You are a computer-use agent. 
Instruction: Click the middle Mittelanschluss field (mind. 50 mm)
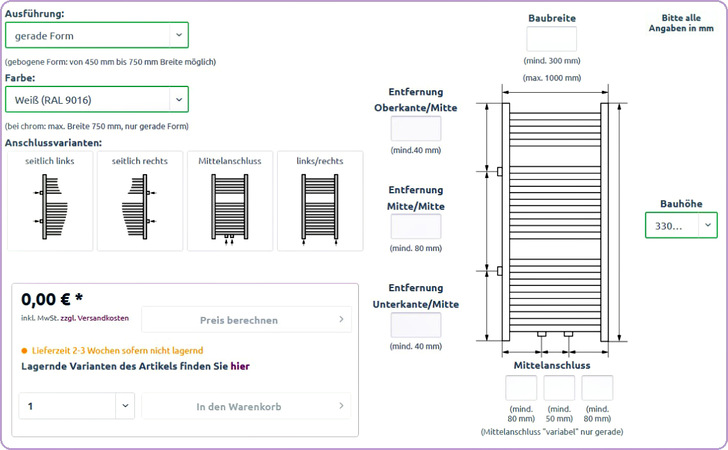559,388
